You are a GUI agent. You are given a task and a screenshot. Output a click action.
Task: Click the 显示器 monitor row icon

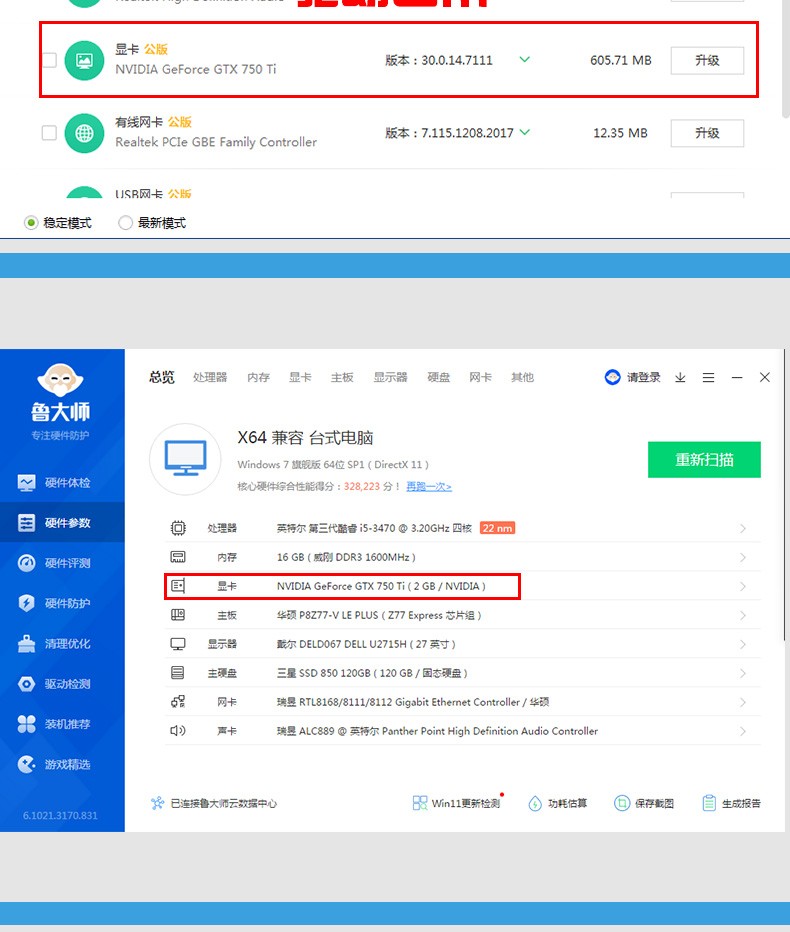click(178, 644)
